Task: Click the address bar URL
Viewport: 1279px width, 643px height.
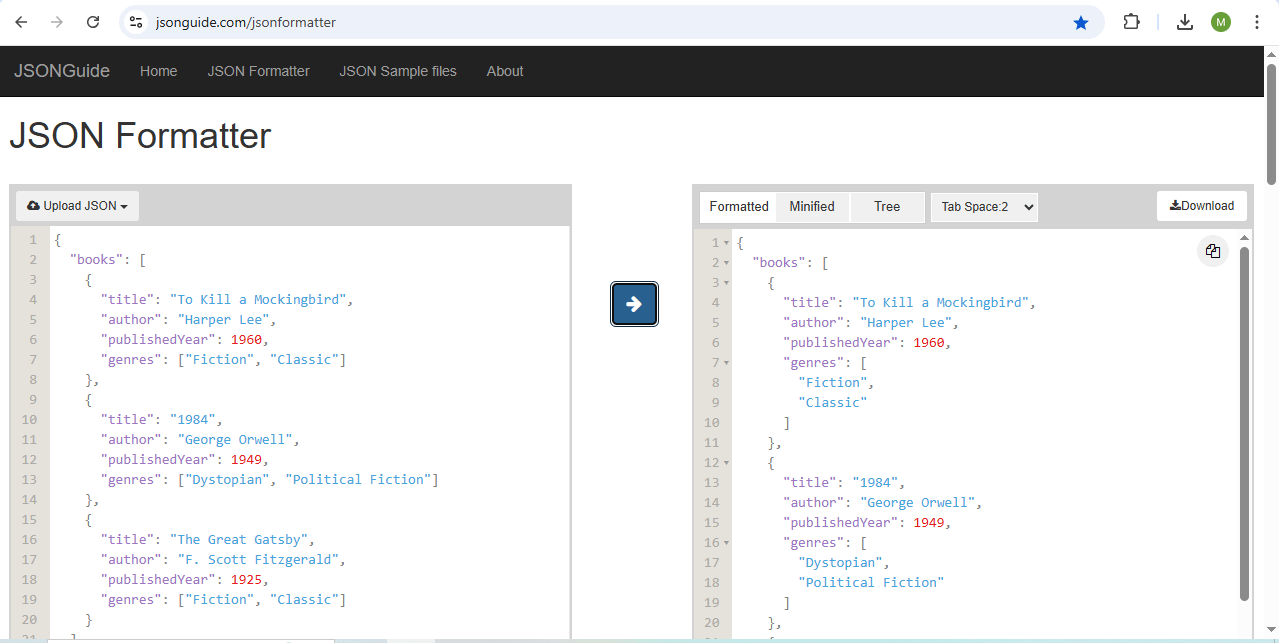Action: [246, 22]
